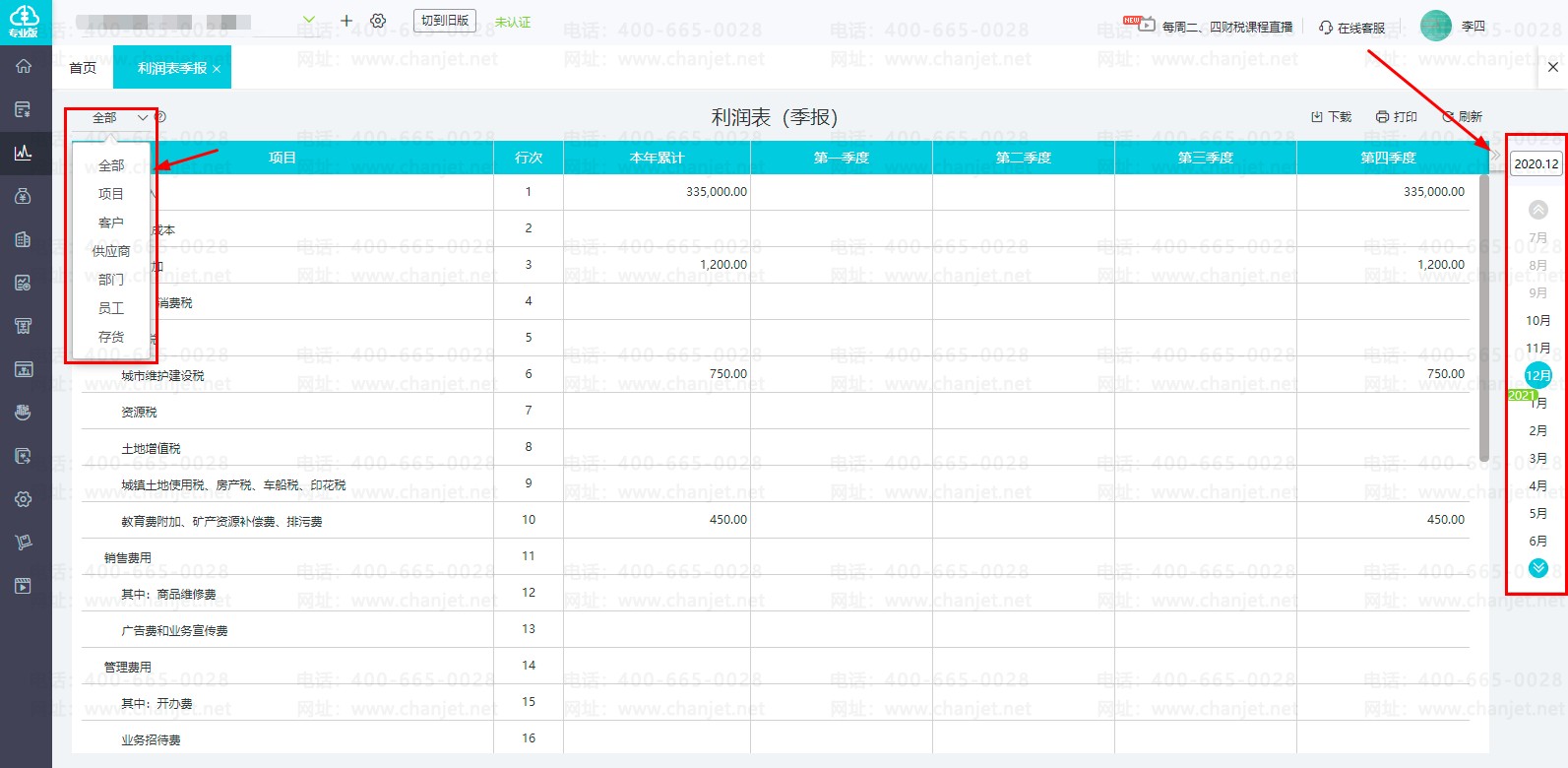
Task: Choose 存货 in the dropdown list
Action: click(x=111, y=337)
